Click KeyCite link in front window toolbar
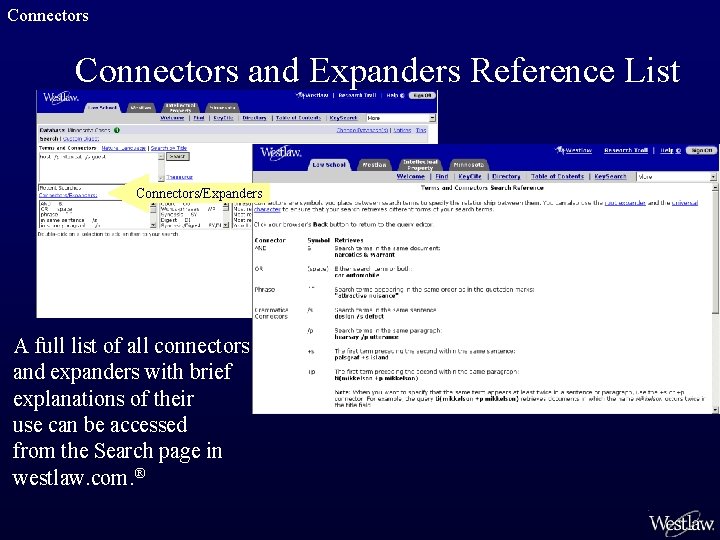Image resolution: width=720 pixels, height=540 pixels. click(x=470, y=176)
